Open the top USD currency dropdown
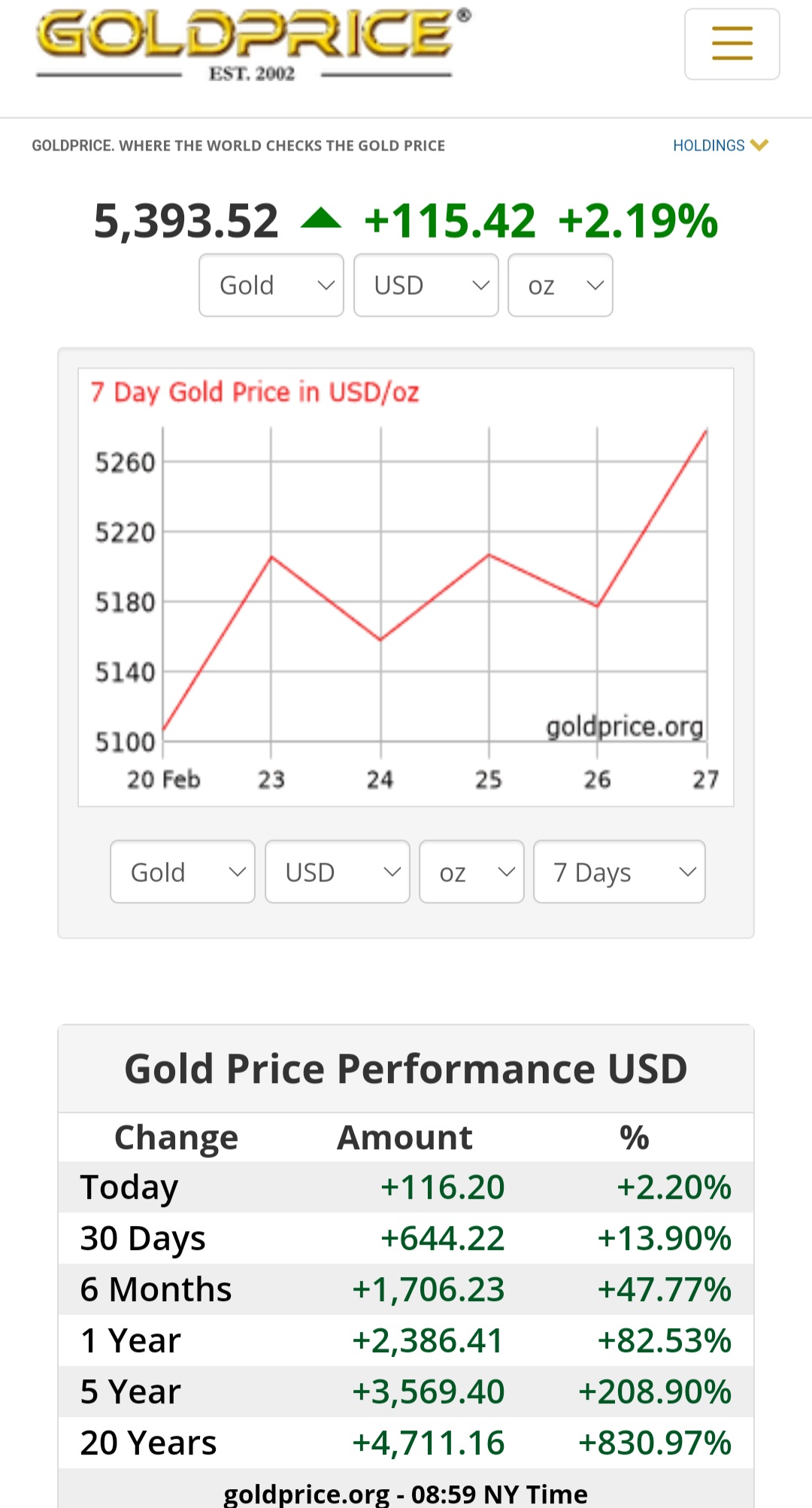This screenshot has width=812, height=1508. click(x=426, y=285)
